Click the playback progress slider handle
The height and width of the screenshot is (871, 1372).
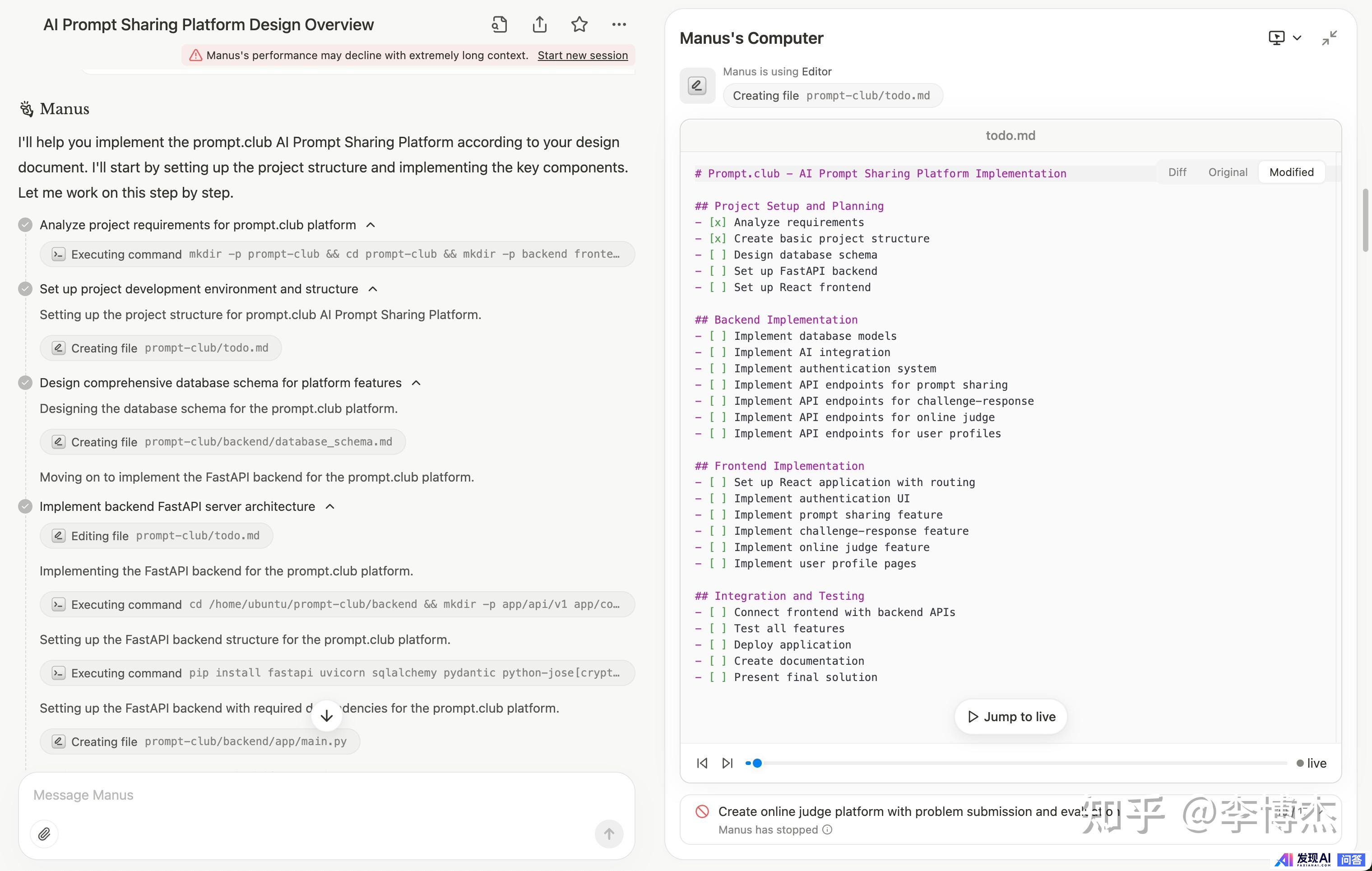point(757,763)
